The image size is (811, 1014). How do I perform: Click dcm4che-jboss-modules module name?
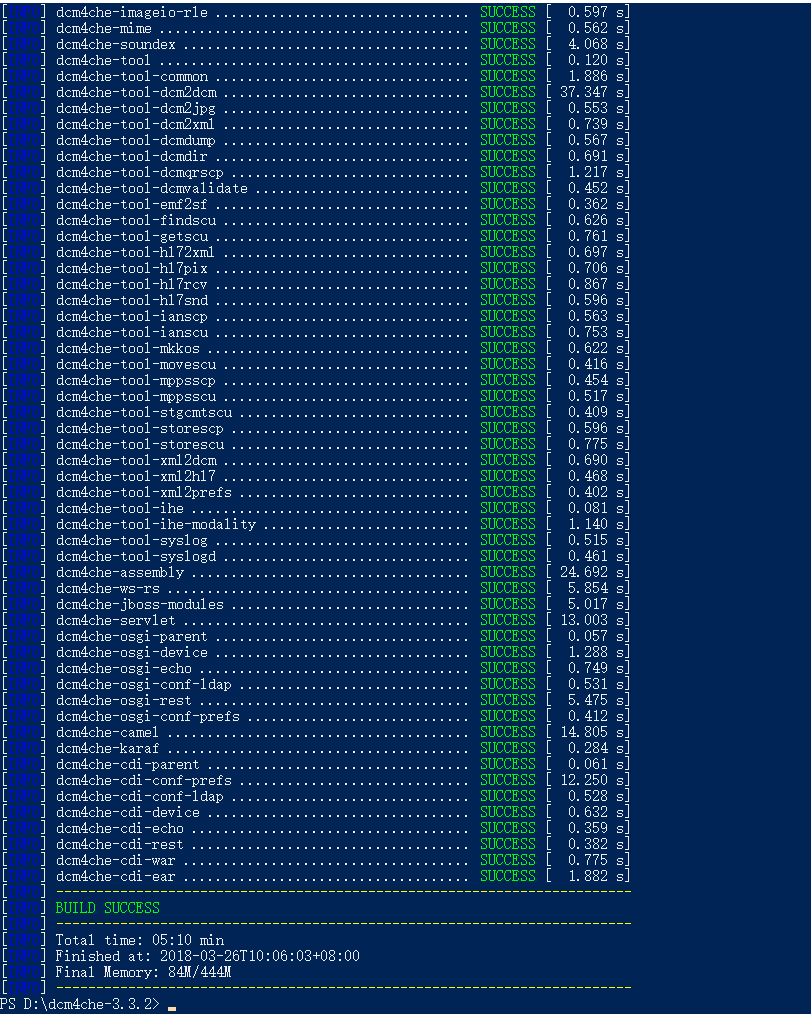pyautogui.click(x=140, y=605)
